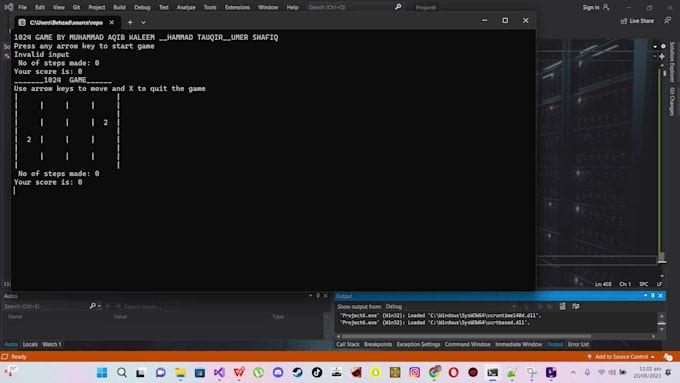680x383 pixels.
Task: Click Add to Source Control button
Action: tap(621, 357)
